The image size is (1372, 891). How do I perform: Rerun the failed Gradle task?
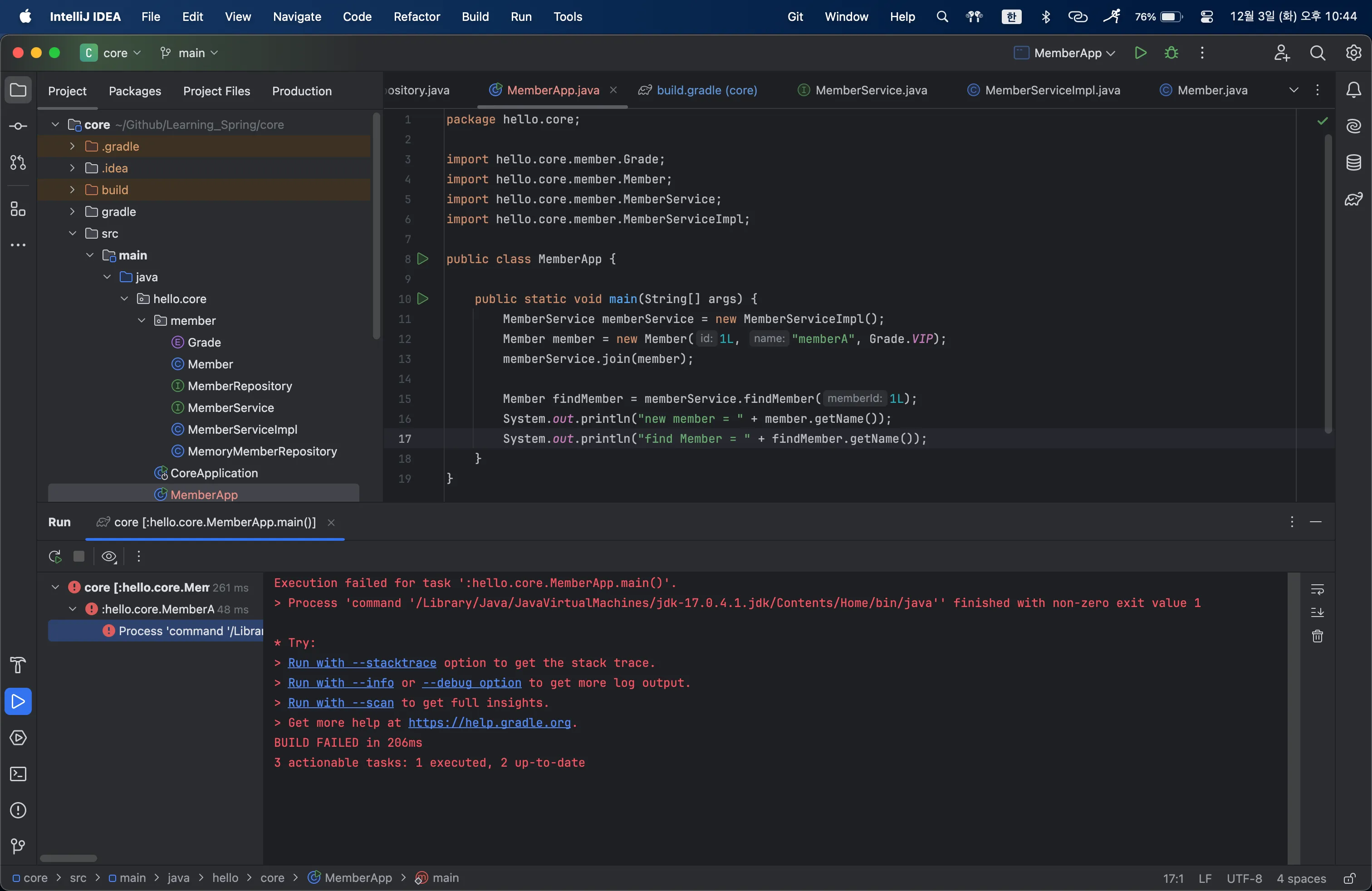pos(55,556)
